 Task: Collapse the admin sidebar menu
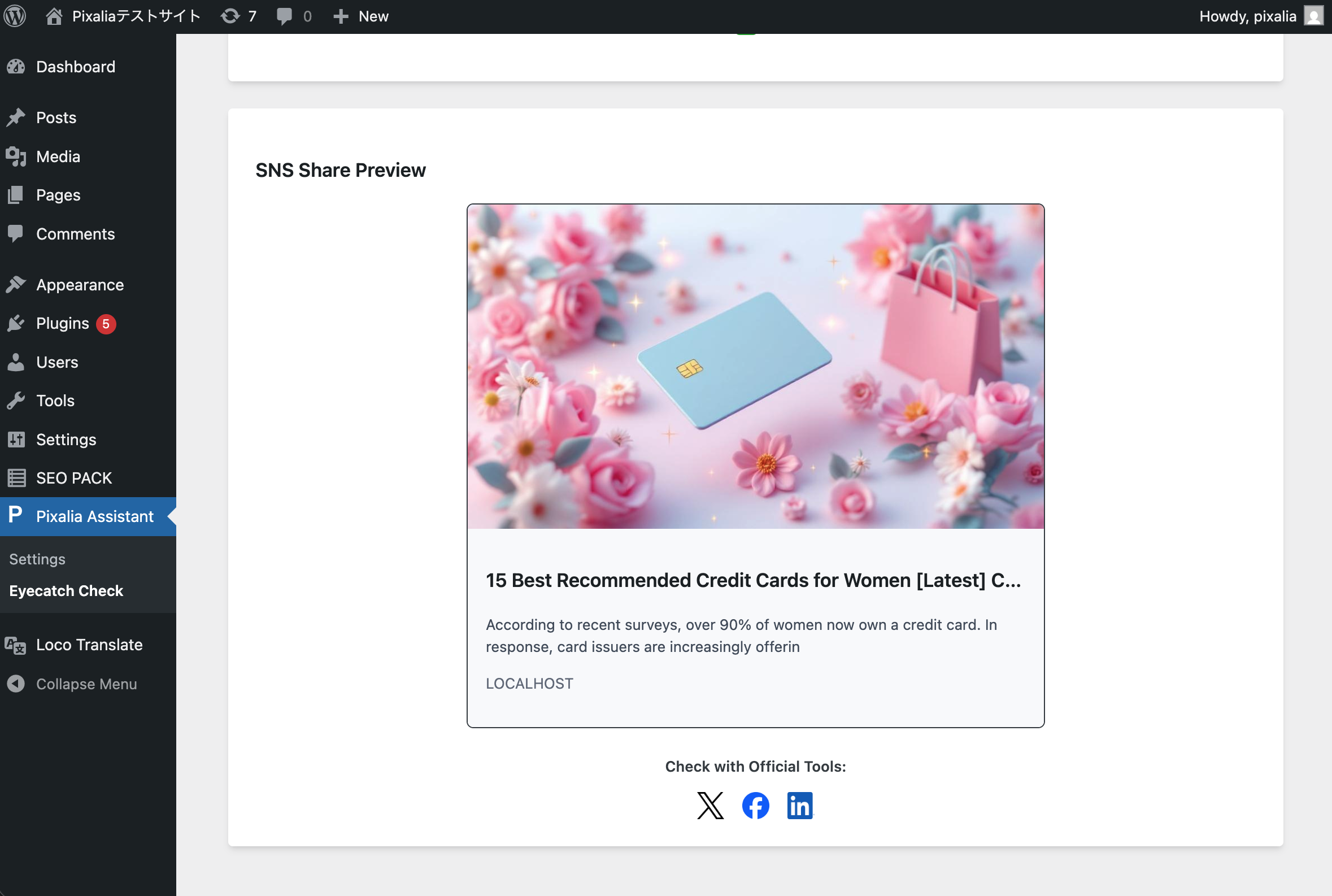coord(16,684)
